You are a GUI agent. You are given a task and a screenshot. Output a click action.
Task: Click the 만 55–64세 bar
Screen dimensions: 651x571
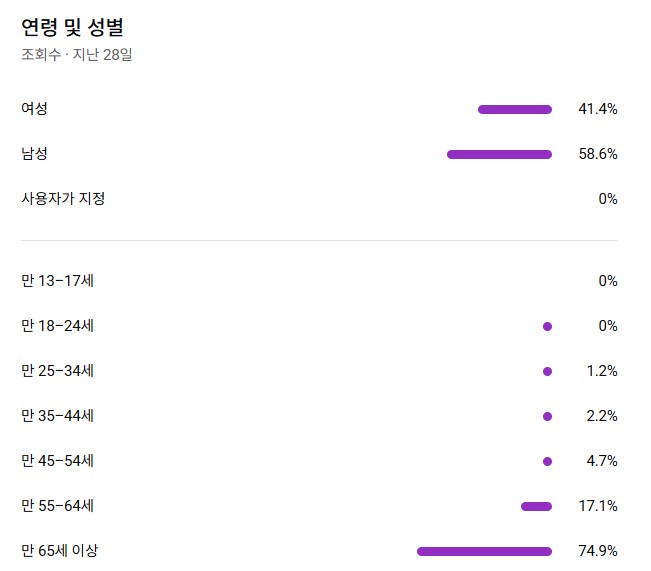(536, 506)
